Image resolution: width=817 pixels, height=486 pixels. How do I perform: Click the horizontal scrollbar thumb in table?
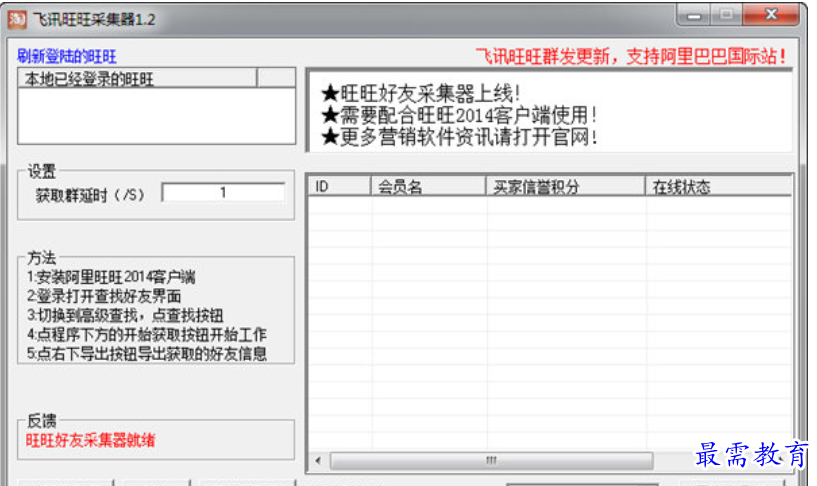(491, 460)
